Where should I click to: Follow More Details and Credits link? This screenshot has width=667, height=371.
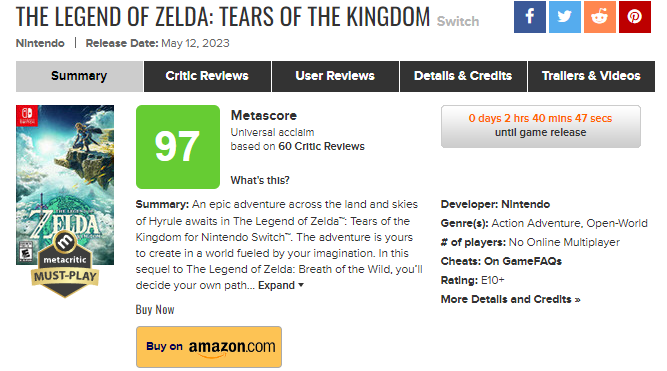click(510, 299)
